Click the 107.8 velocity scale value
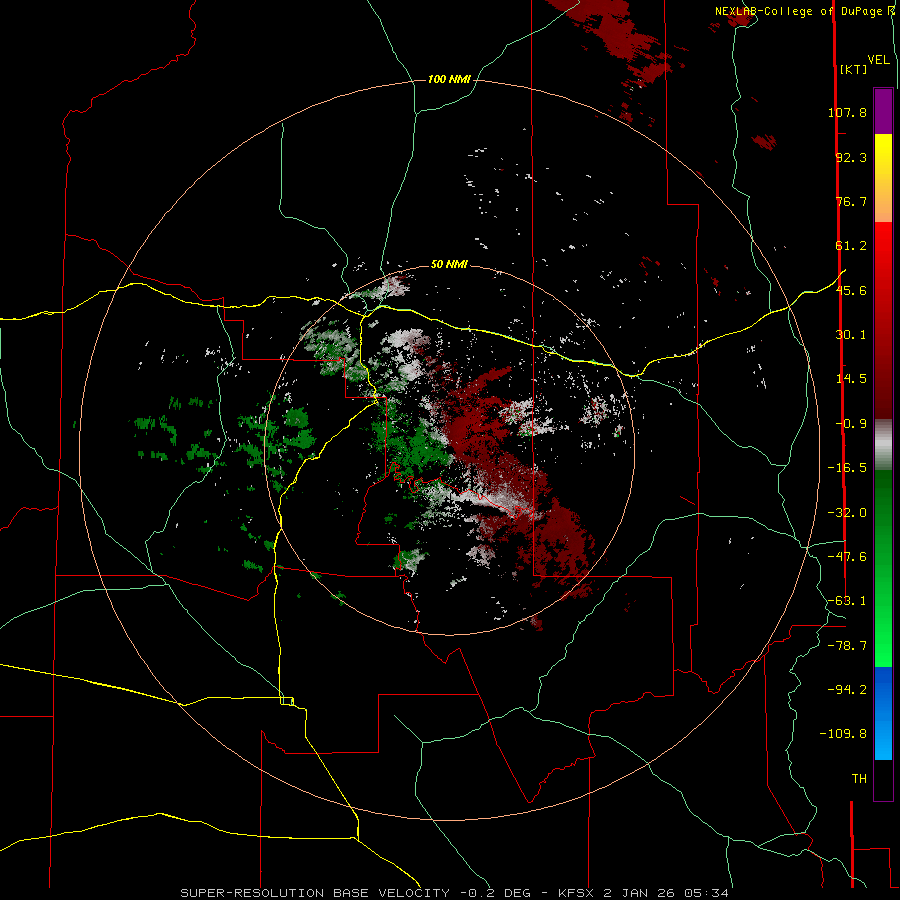Screen dimensions: 900x900 click(x=847, y=112)
